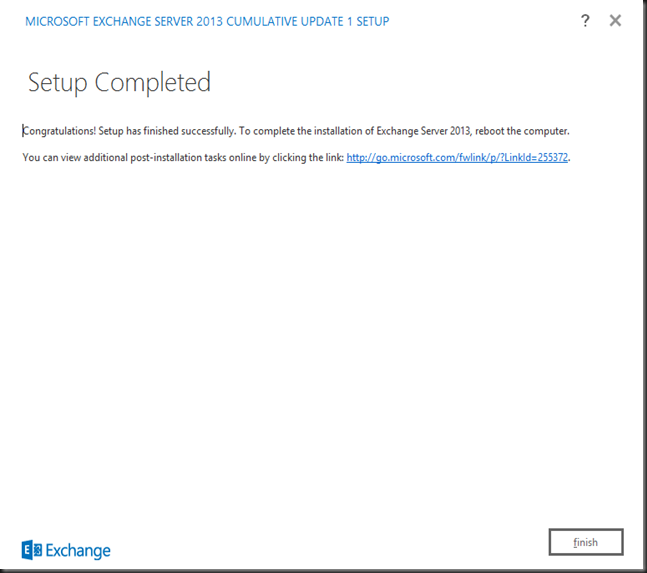This screenshot has height=573, width=647.
Task: Click the 'You can view additional post-installation tasks' text
Action: click(124, 157)
